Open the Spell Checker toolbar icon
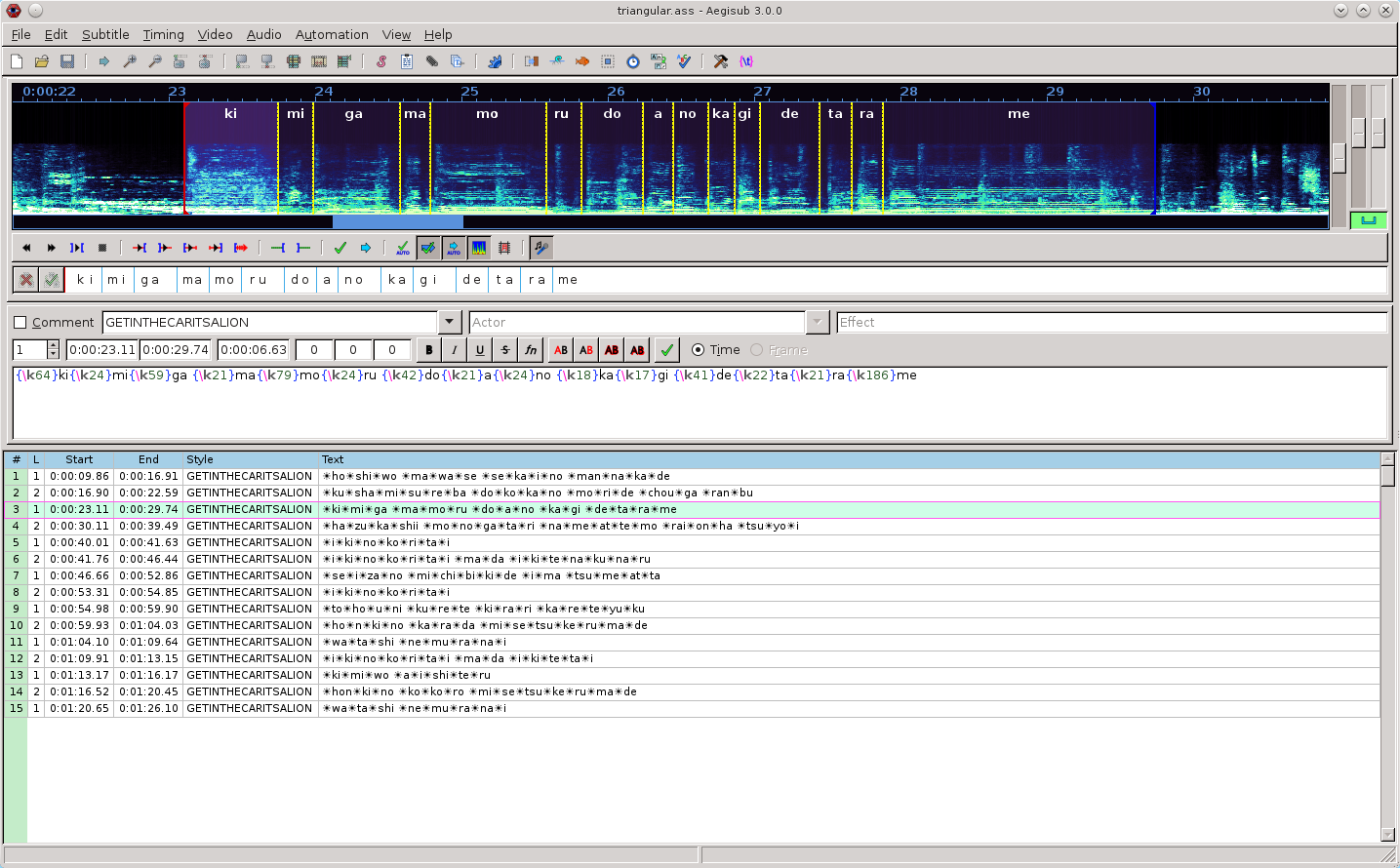1400x868 pixels. click(684, 61)
